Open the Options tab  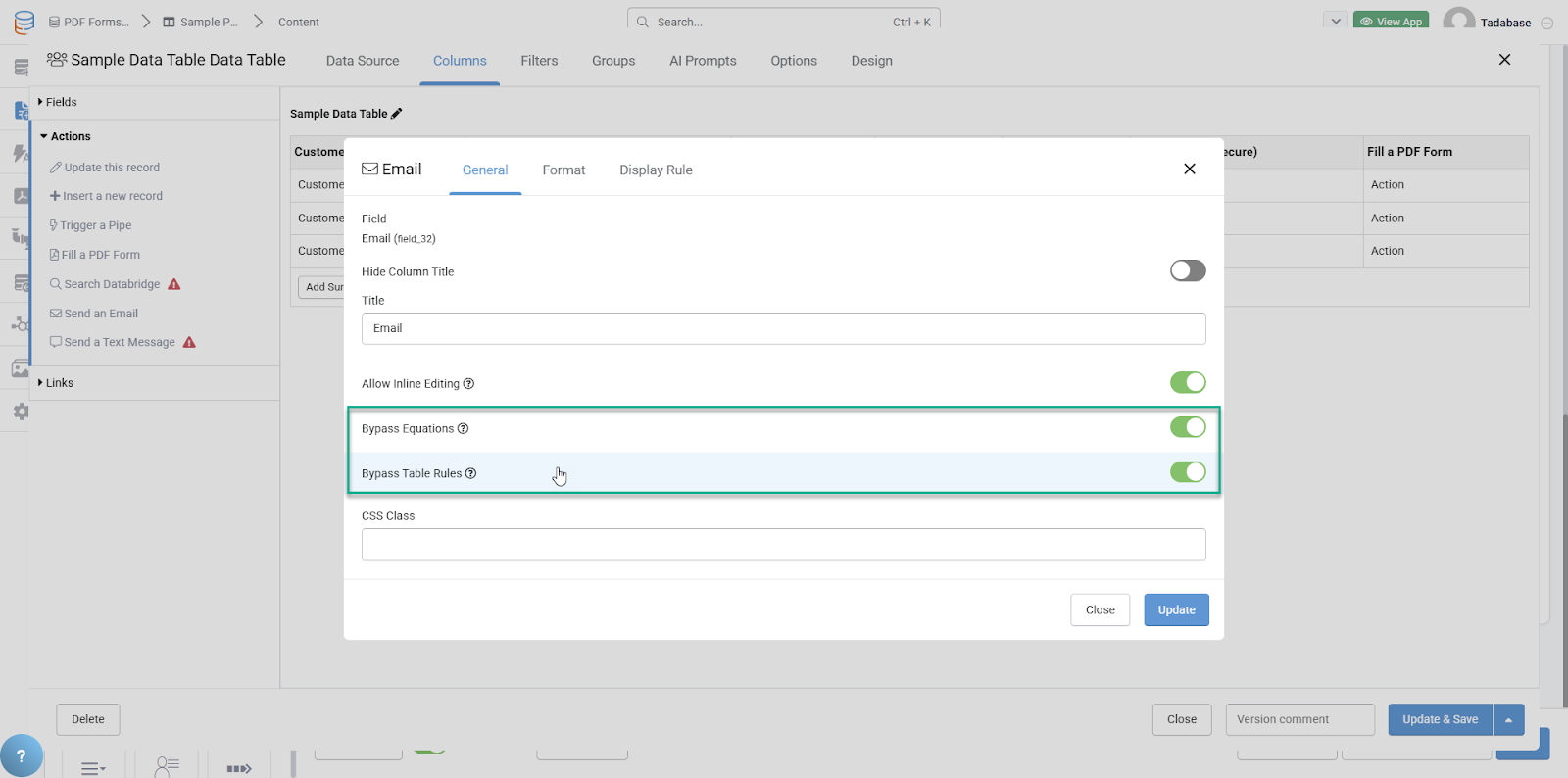click(794, 61)
